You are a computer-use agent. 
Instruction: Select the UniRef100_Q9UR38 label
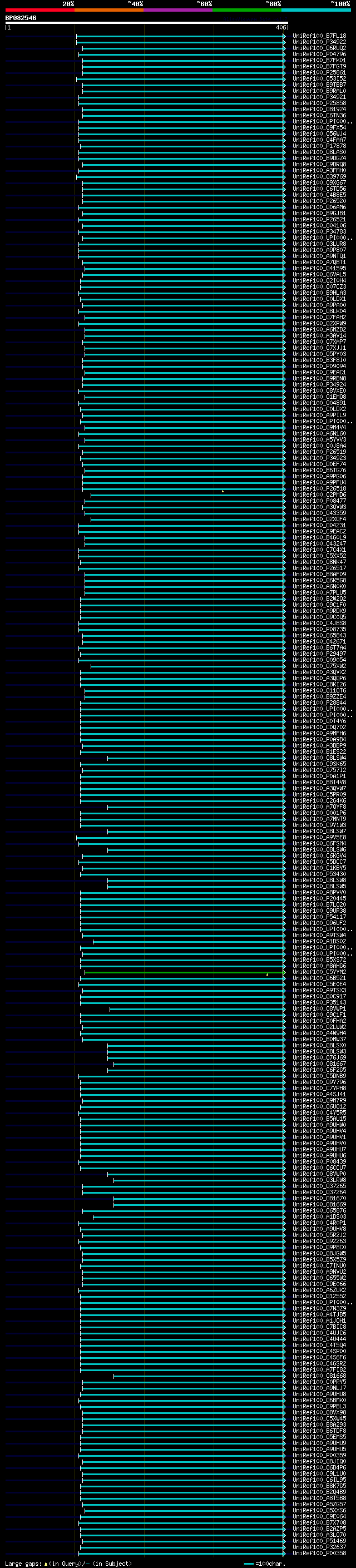319,910
